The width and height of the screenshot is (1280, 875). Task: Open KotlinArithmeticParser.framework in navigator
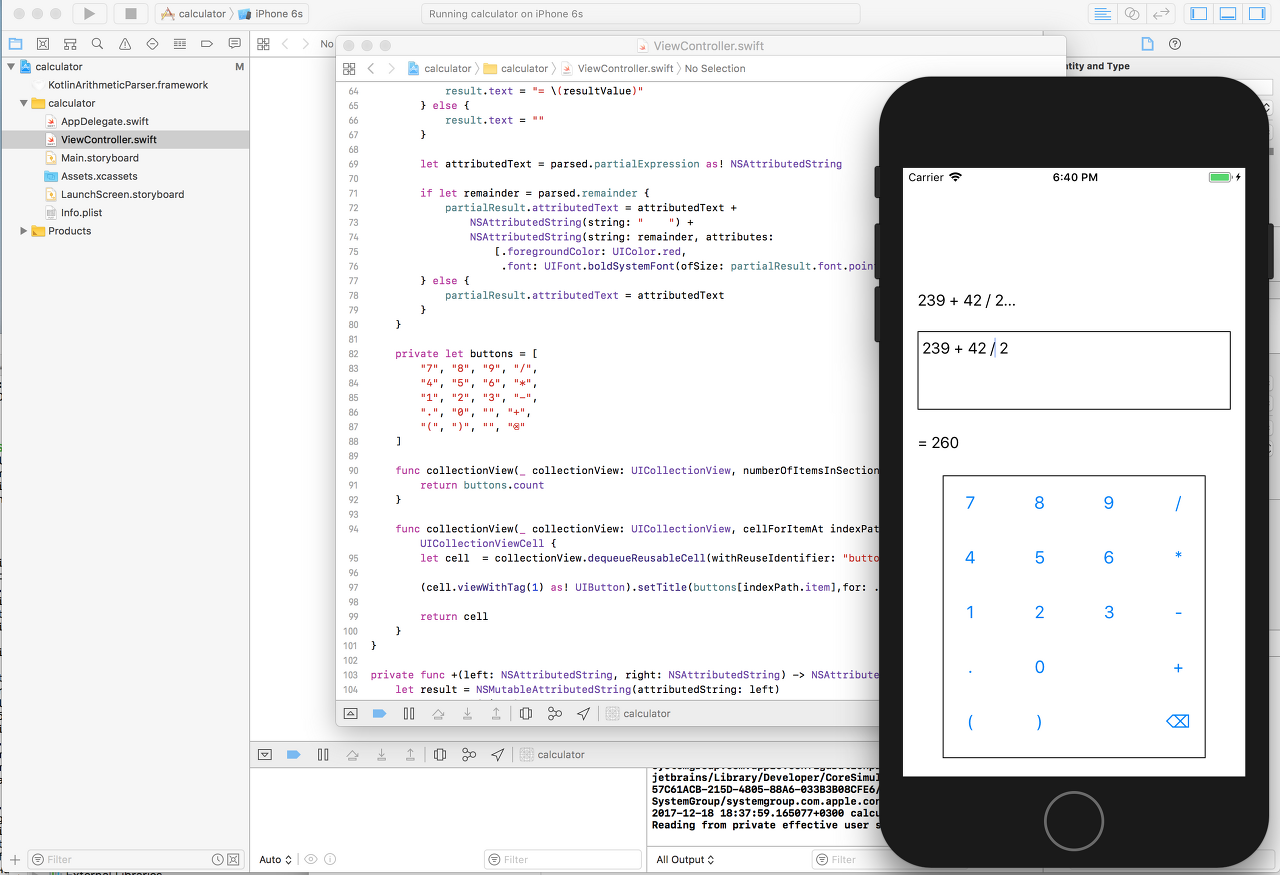pos(128,85)
